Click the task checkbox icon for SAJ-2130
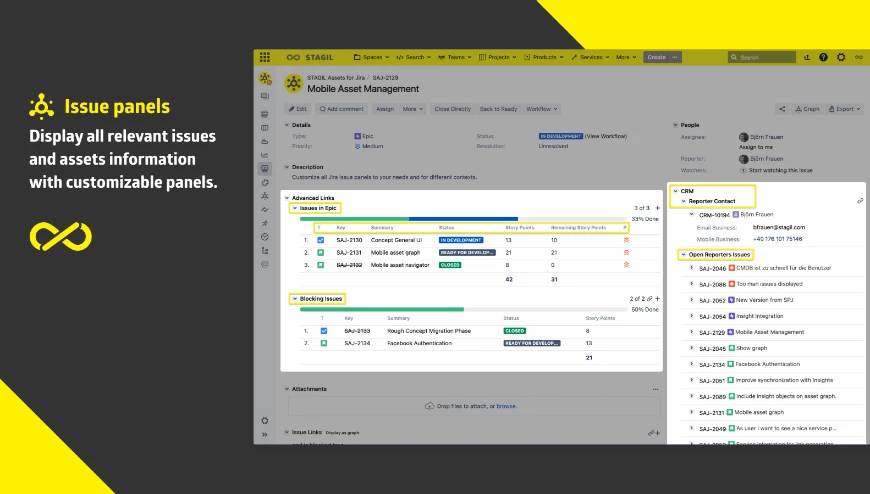The image size is (870, 494). [321, 240]
